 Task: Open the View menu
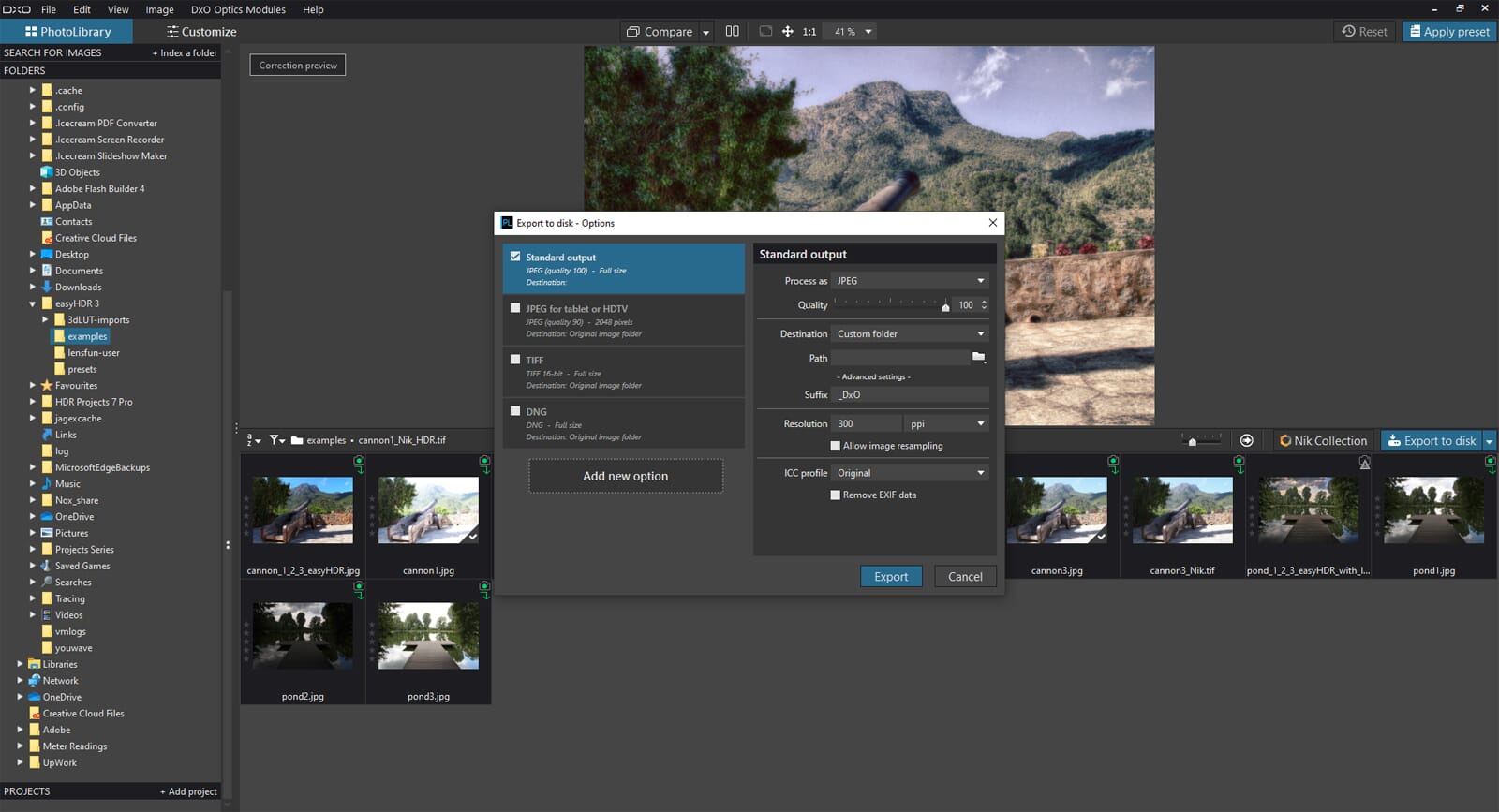click(118, 9)
